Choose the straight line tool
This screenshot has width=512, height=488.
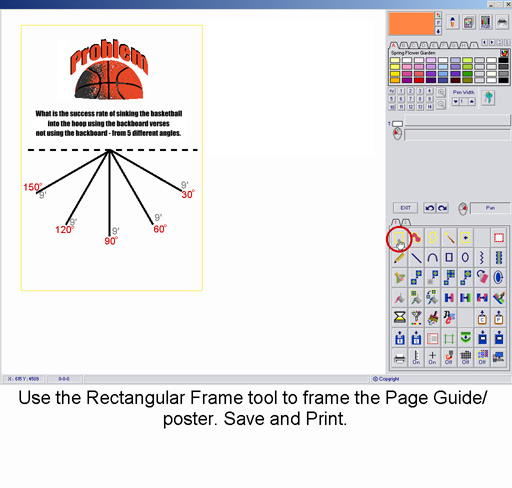pyautogui.click(x=416, y=257)
